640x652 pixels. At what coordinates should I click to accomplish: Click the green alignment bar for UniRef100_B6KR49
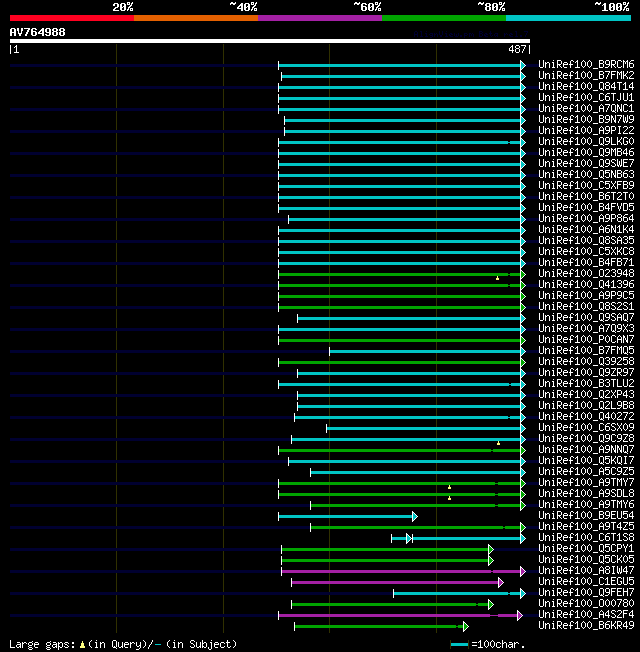[x=379, y=627]
